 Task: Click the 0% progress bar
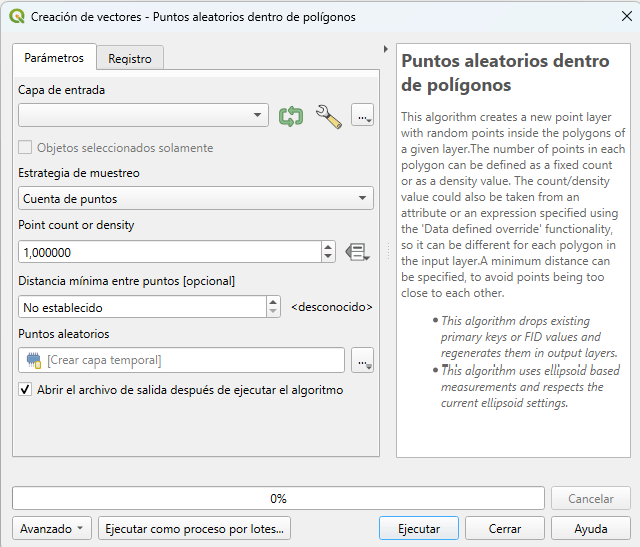278,498
